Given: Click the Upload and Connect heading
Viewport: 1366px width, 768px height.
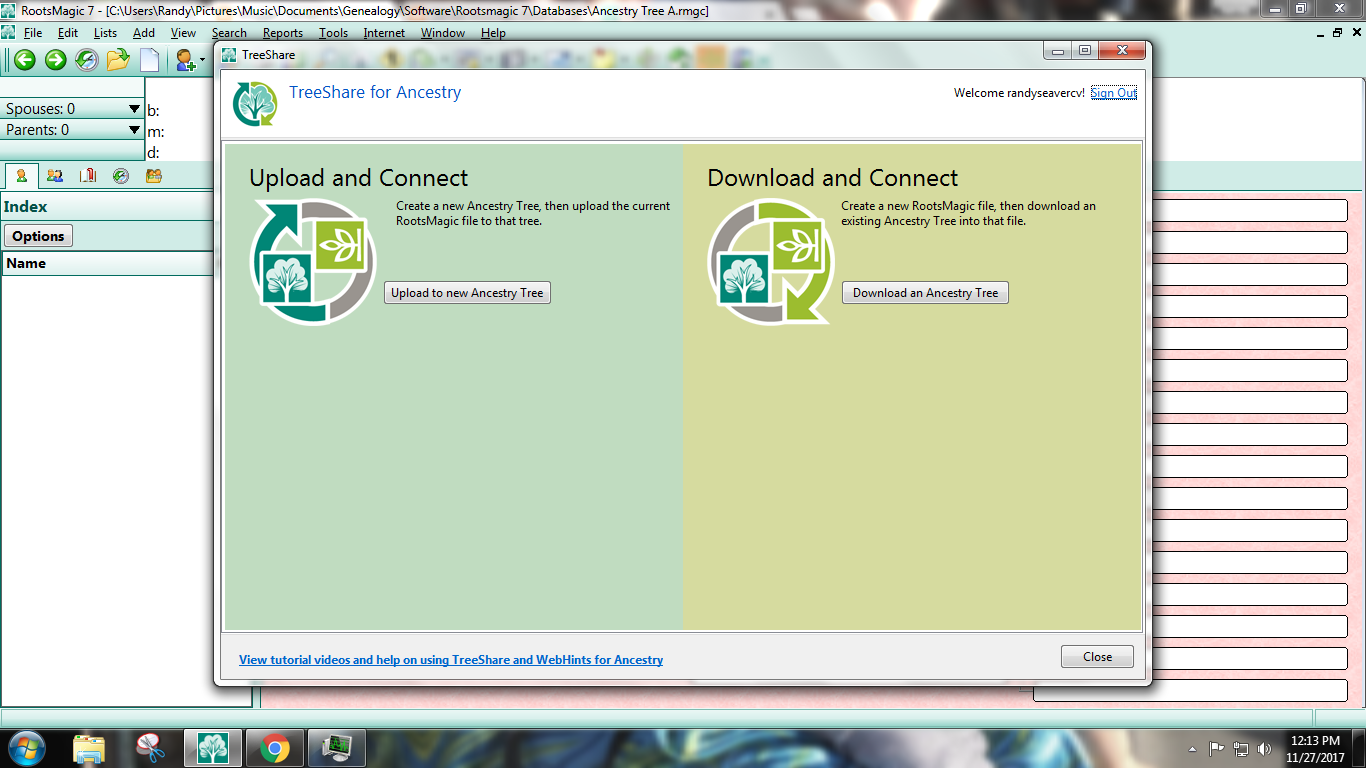Looking at the screenshot, I should (x=359, y=178).
